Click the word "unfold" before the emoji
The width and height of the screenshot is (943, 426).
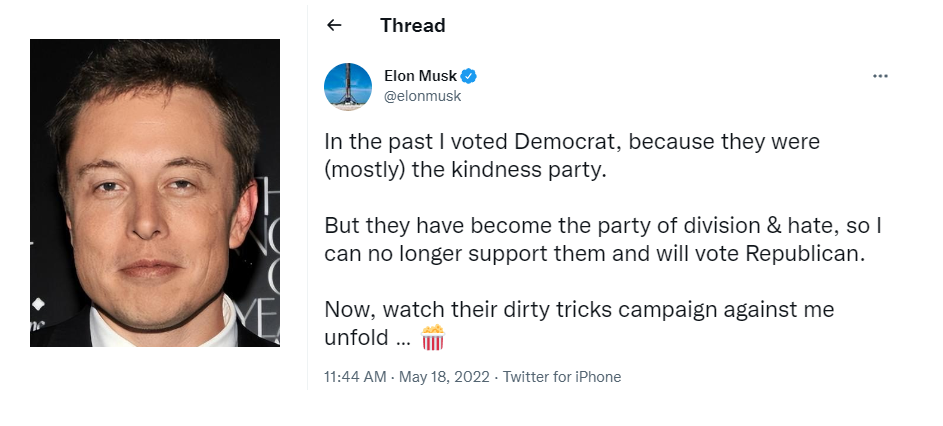coord(356,338)
